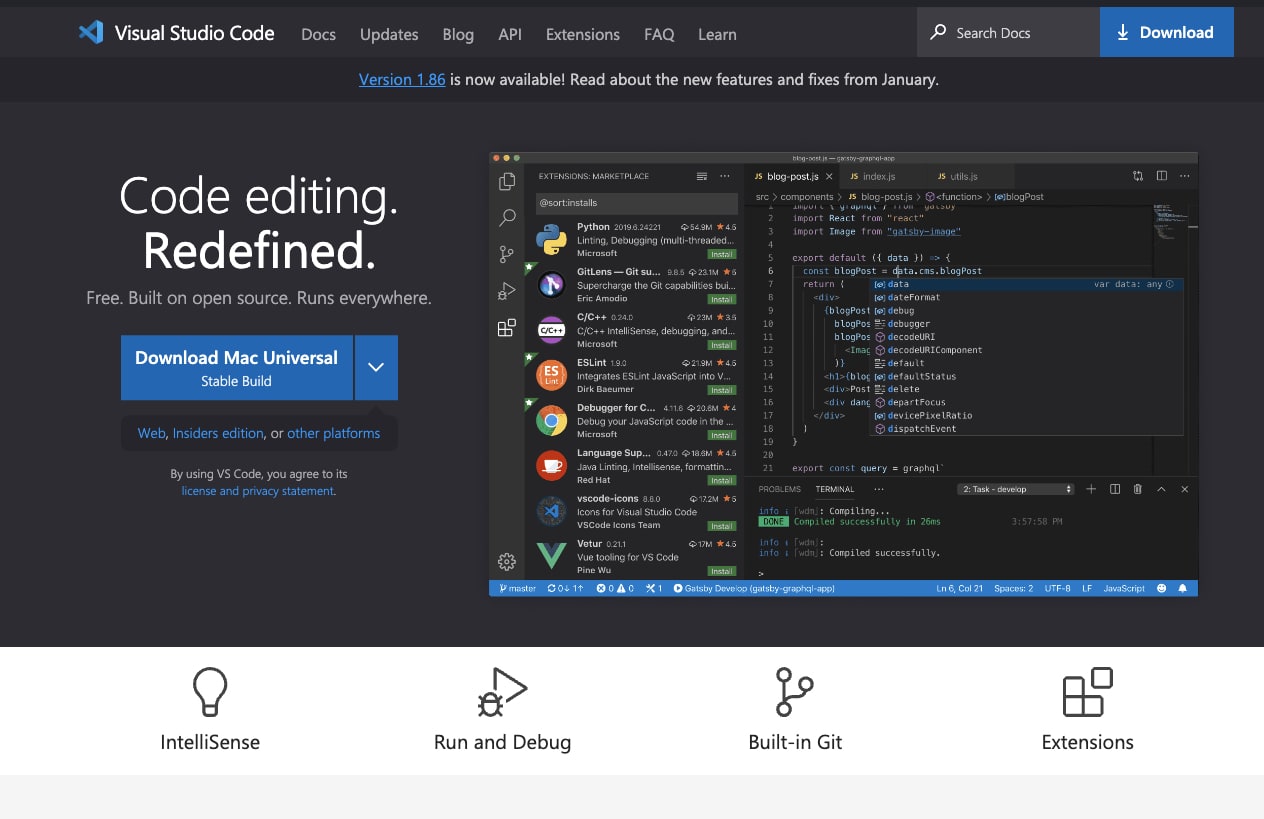Click the Extensions blocks icon above Extensions label
This screenshot has width=1264, height=819.
[1087, 692]
